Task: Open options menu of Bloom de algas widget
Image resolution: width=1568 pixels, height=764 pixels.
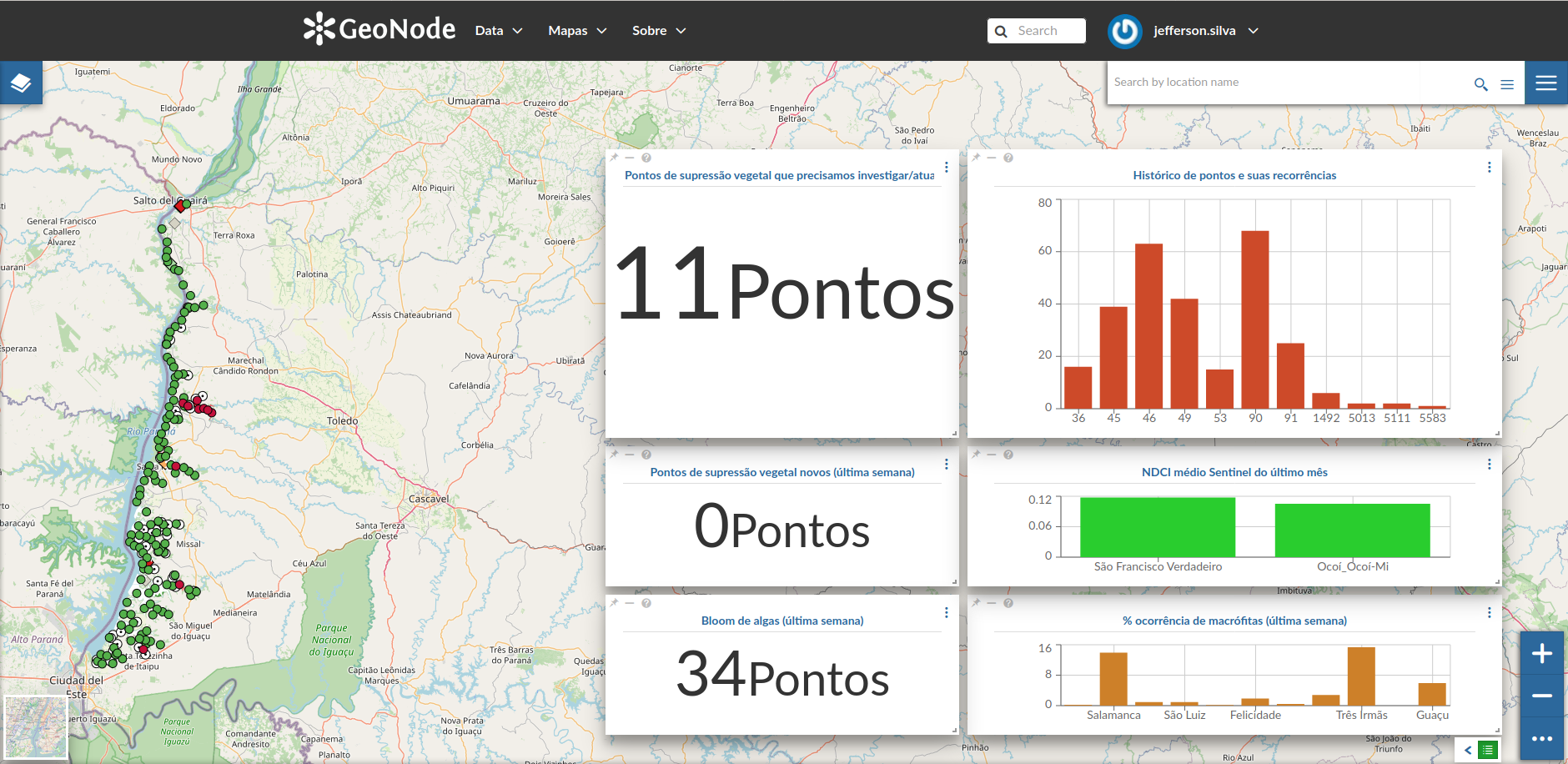Action: [947, 613]
